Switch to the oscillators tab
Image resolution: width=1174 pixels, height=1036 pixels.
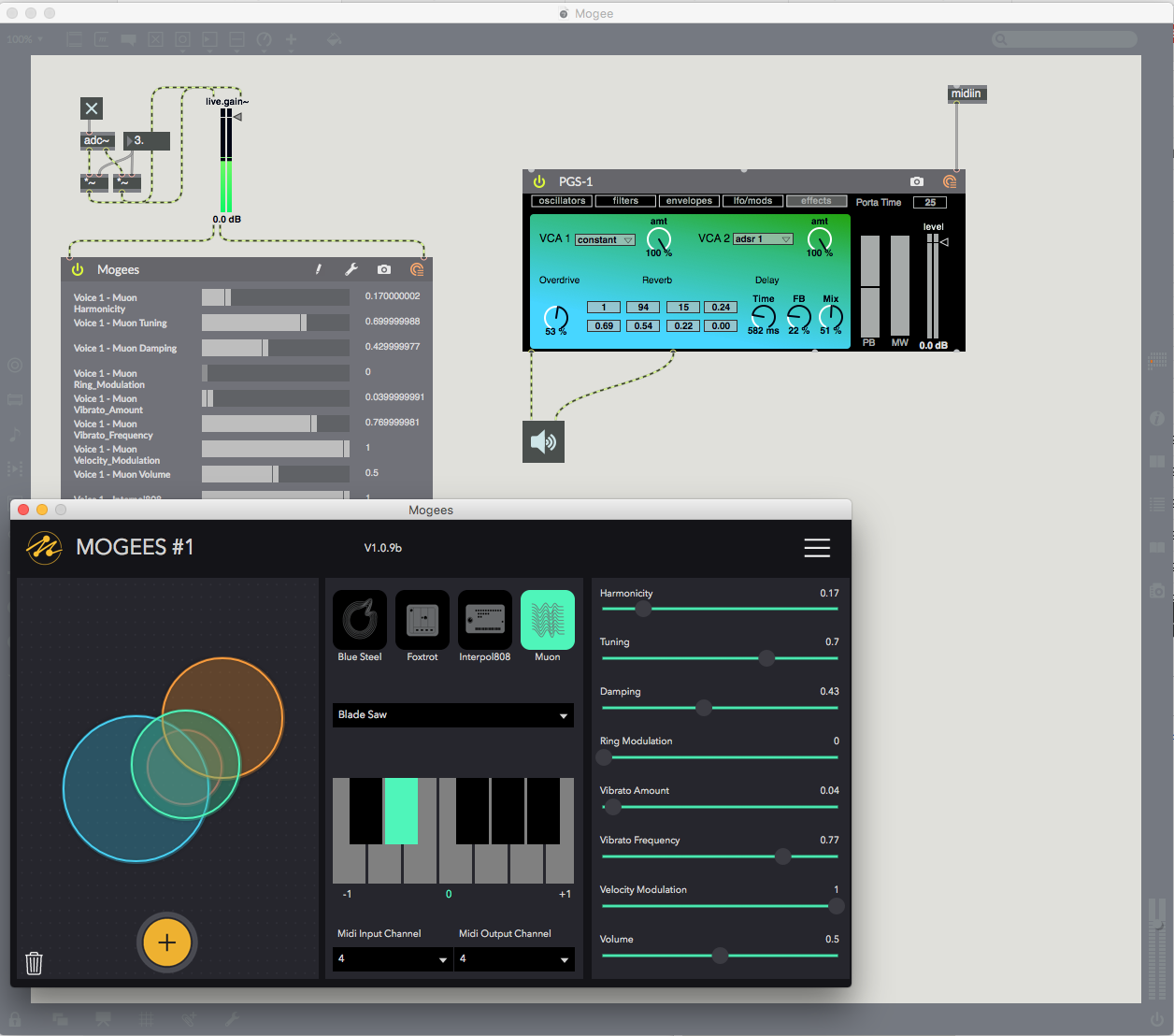562,201
